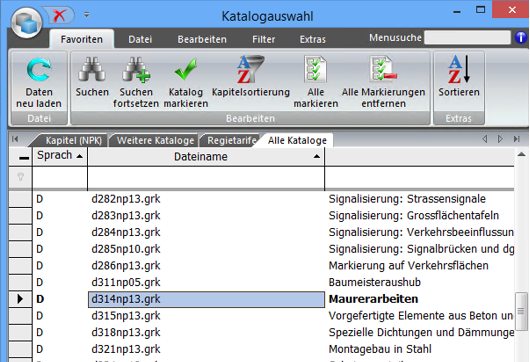Viewport: 530px width, 362px height.
Task: Click Markierung auf Verkehrsflächen description
Action: tap(408, 266)
